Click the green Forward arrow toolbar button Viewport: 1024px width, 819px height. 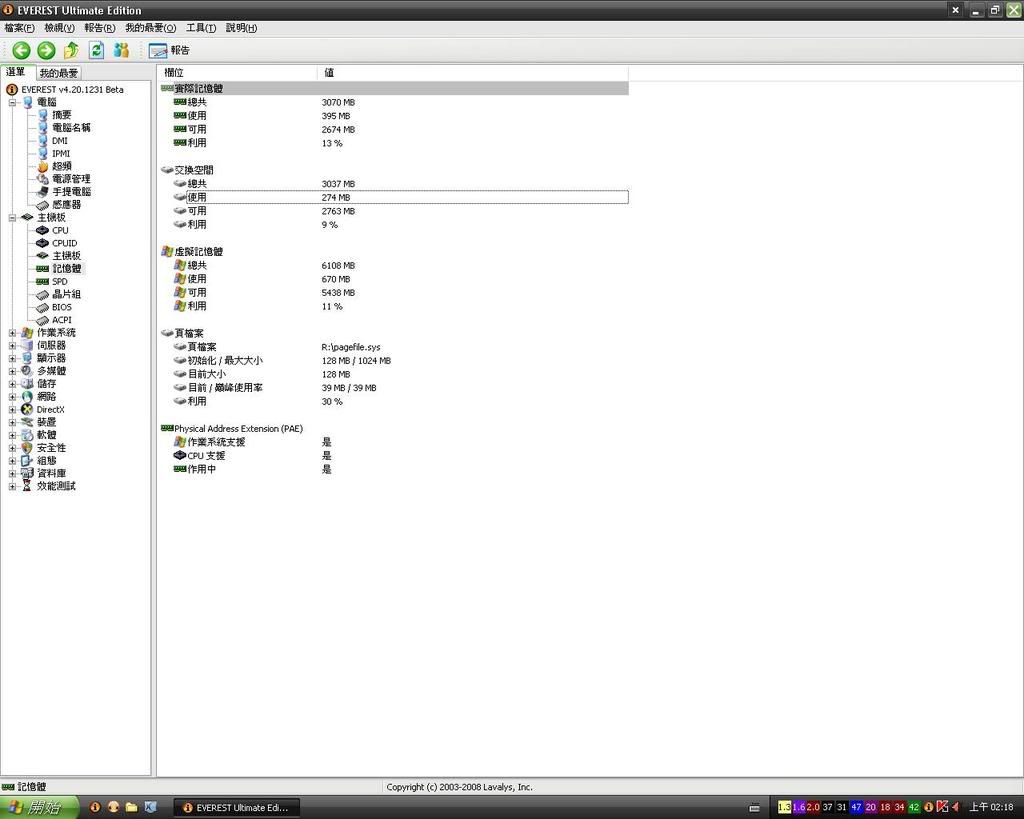(x=46, y=50)
